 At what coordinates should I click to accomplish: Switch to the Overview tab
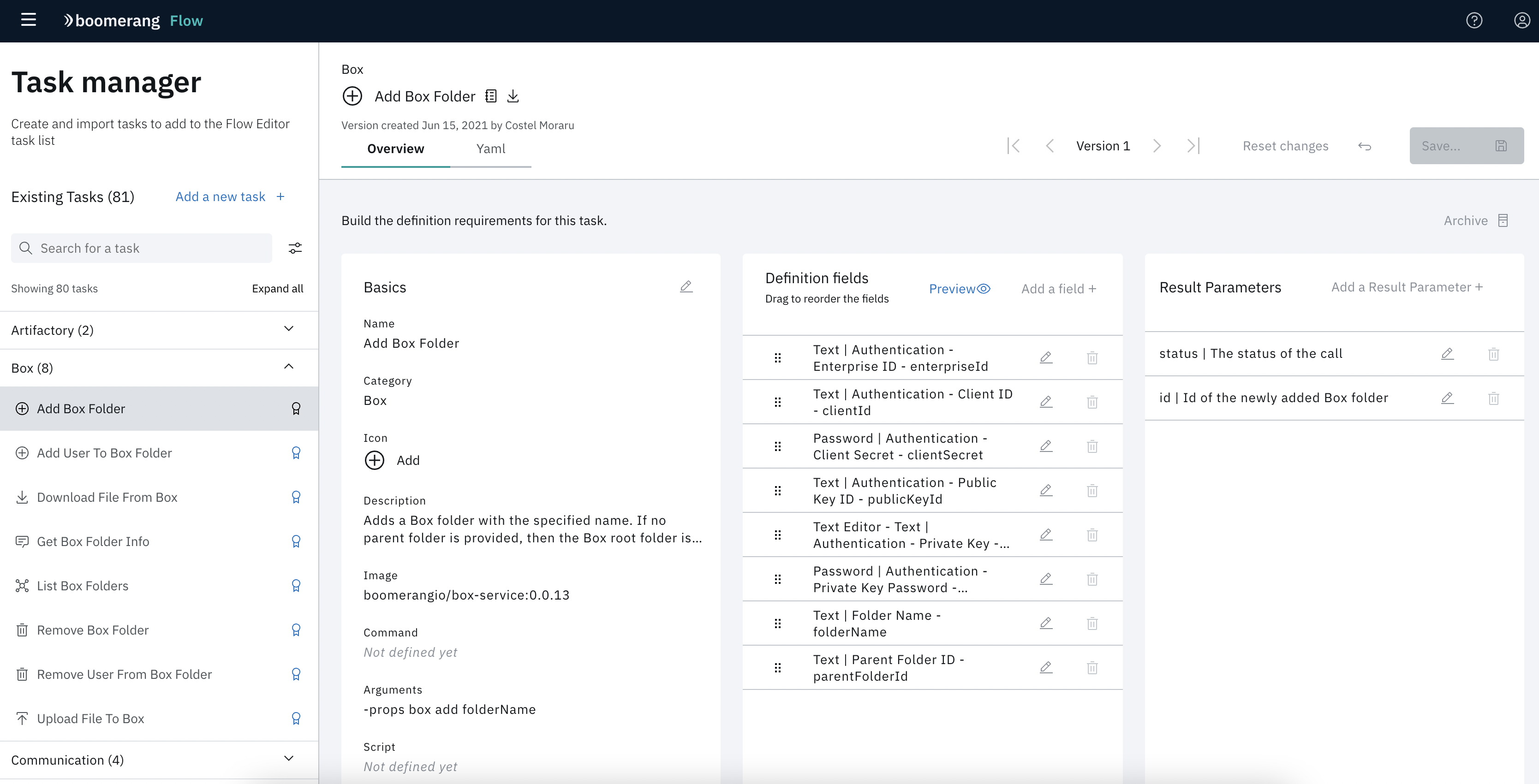[396, 148]
